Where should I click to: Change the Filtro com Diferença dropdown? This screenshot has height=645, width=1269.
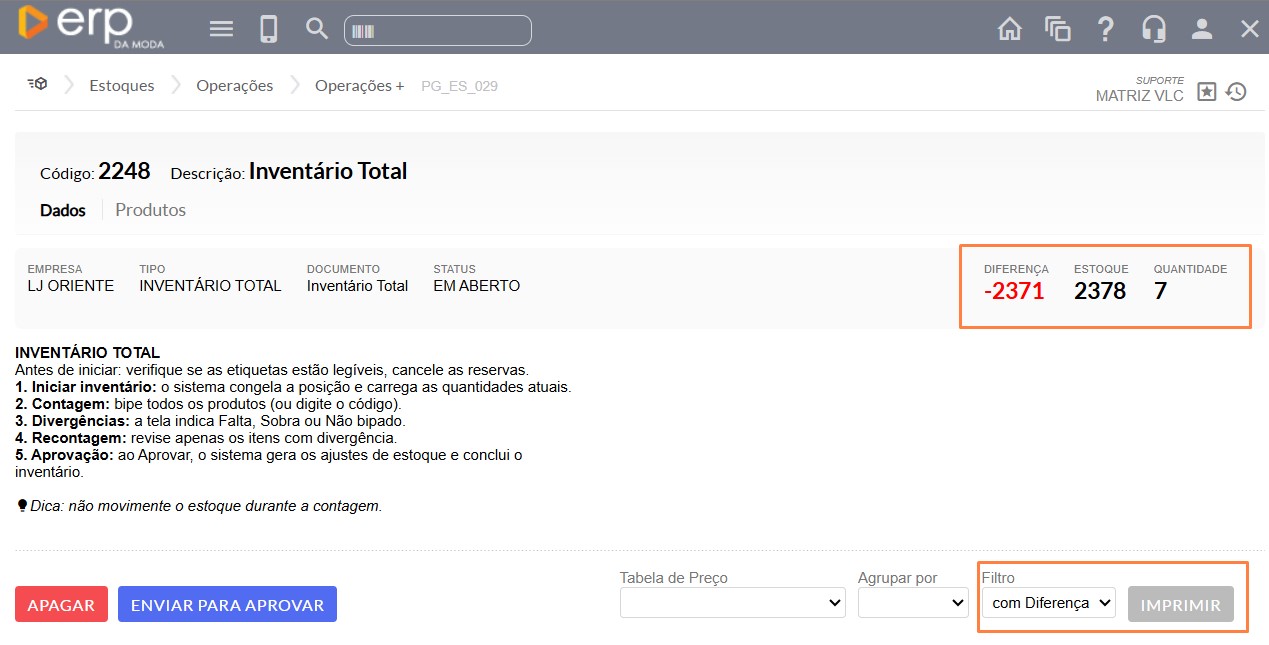1048,603
